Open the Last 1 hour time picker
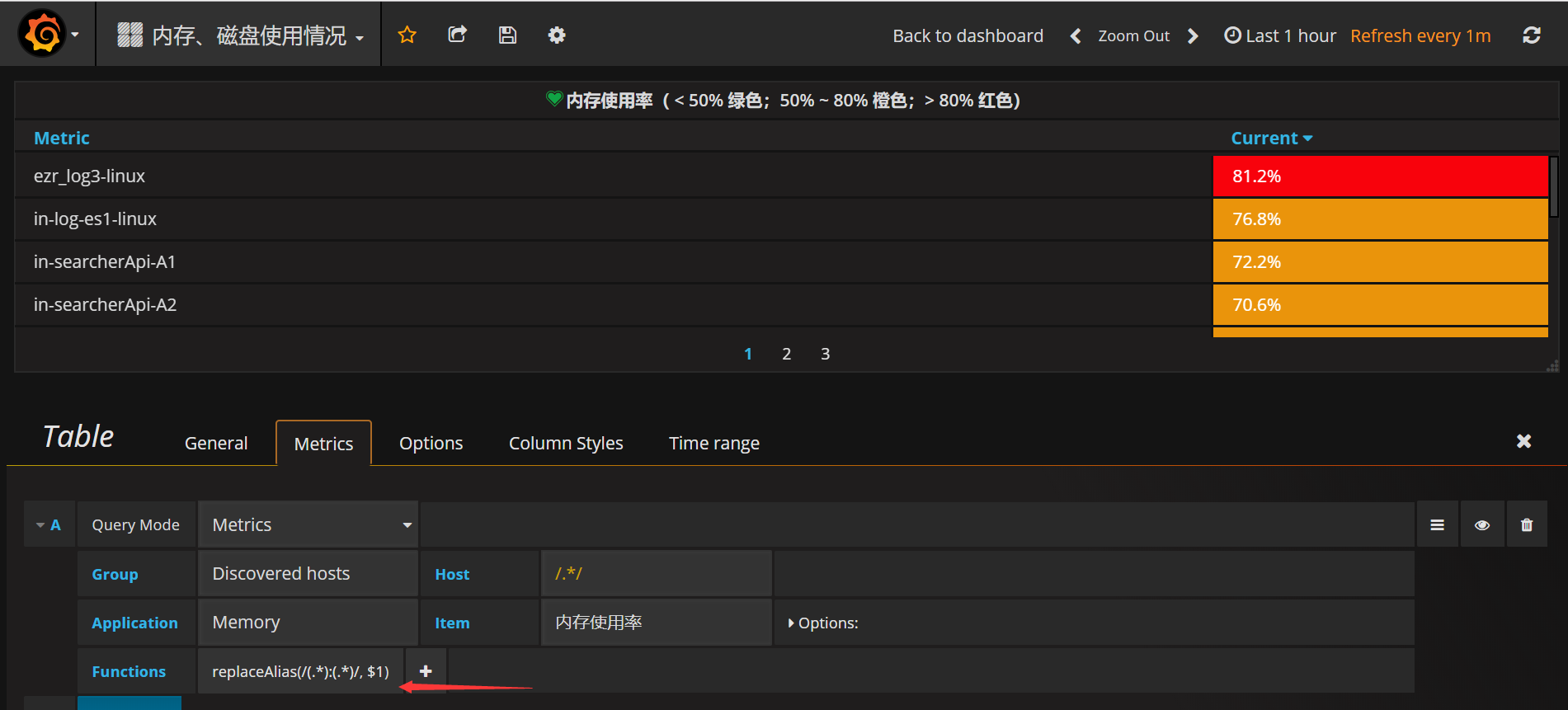Screen dimensions: 1568x710 click(x=1280, y=35)
